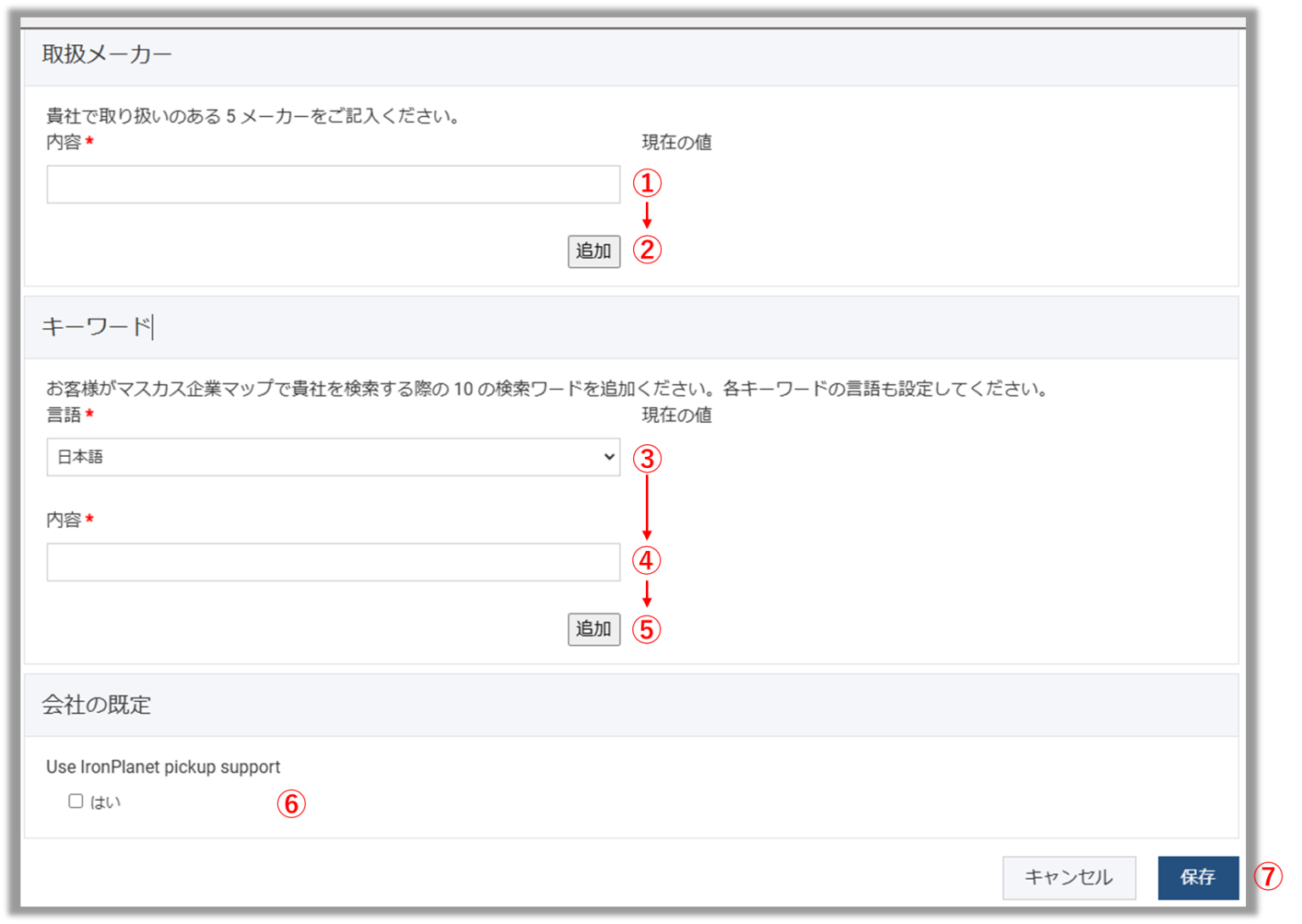Viewport: 1302px width, 924px height.
Task: Click 現在の値 label in 取扱メーカー section
Action: coord(676,142)
